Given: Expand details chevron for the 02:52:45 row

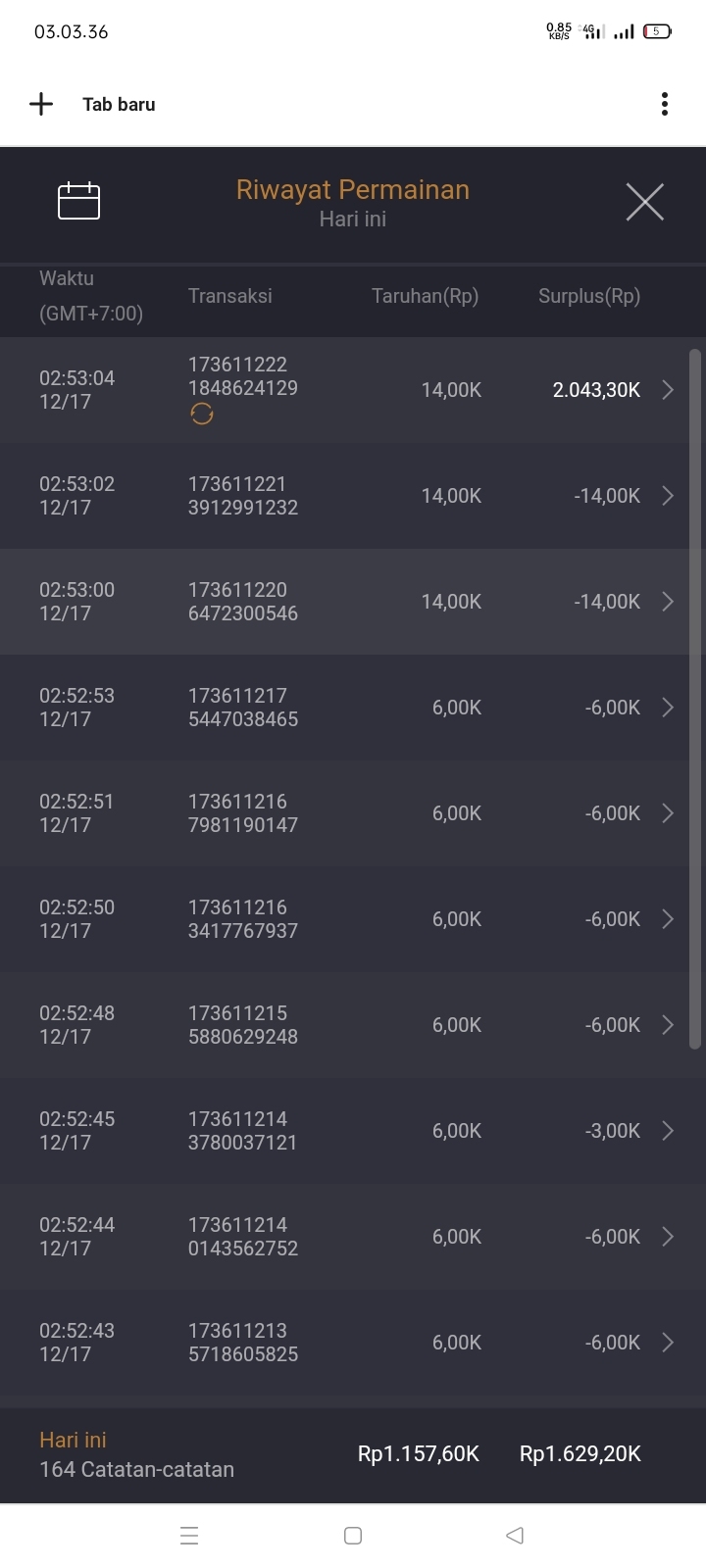Looking at the screenshot, I should (x=668, y=1131).
